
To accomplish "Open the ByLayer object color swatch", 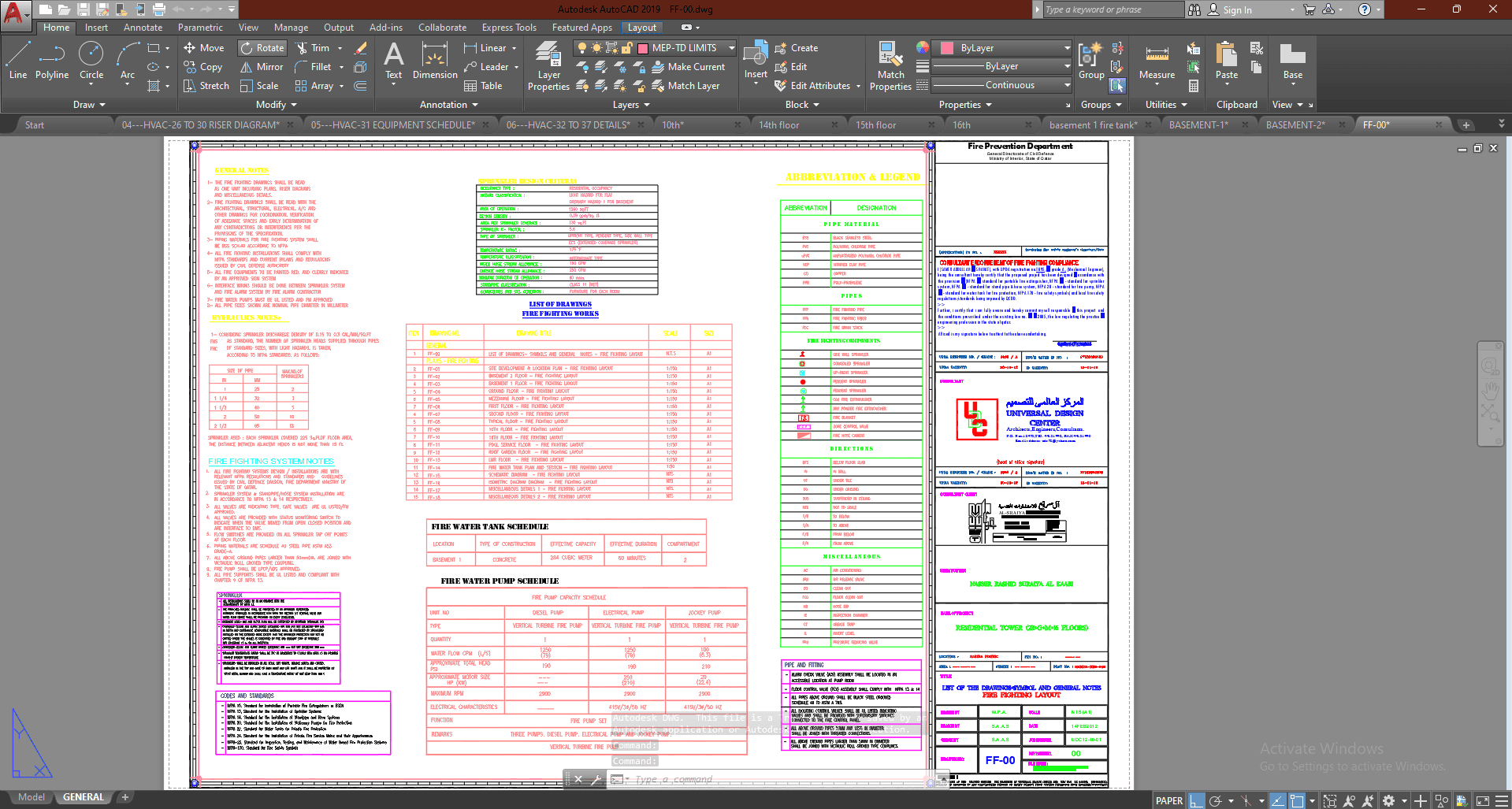I will [x=948, y=48].
